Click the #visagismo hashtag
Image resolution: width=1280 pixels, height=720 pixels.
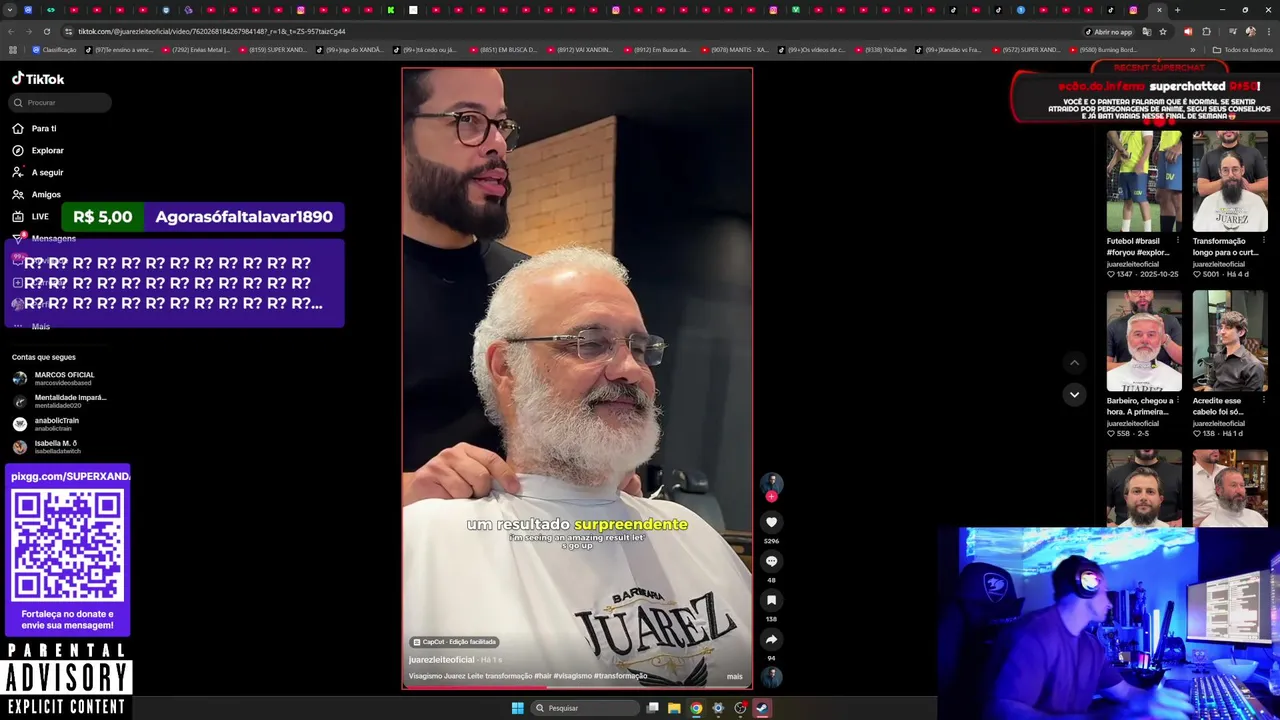point(572,676)
